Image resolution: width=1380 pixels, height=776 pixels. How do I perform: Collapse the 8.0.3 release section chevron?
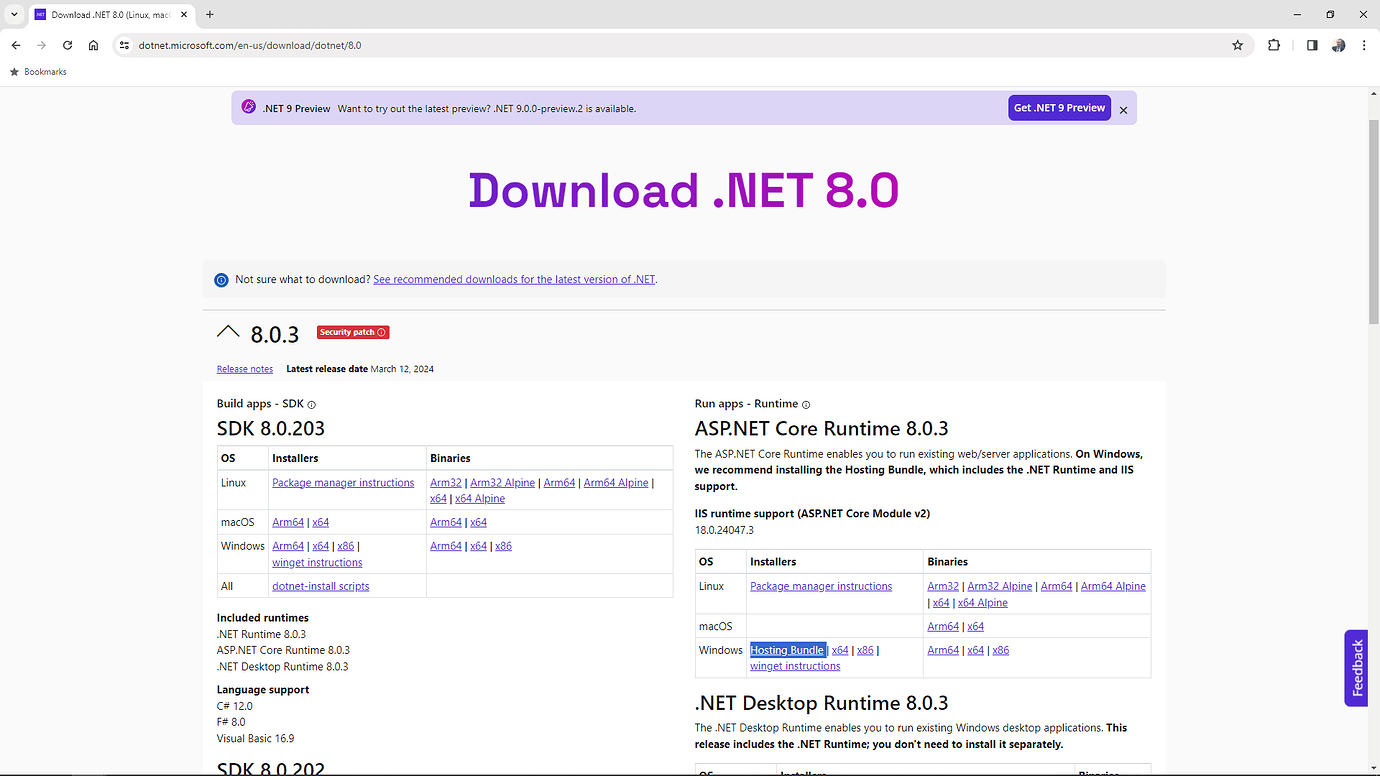pyautogui.click(x=228, y=330)
